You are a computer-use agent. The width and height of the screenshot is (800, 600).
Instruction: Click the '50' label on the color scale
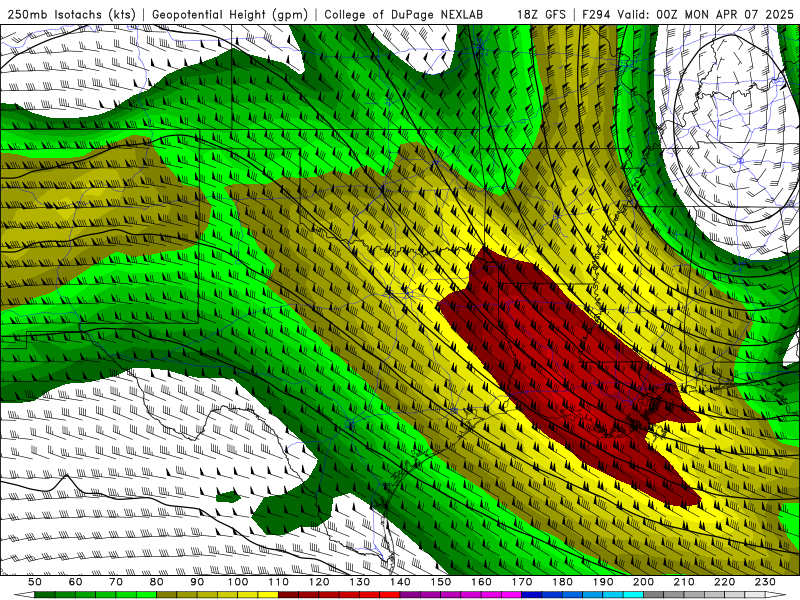35,582
